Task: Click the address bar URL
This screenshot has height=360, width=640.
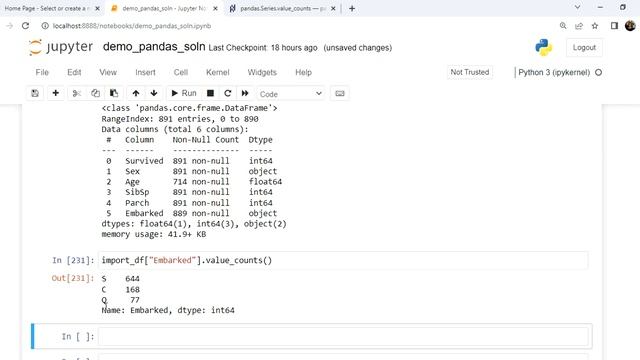Action: click(x=132, y=26)
